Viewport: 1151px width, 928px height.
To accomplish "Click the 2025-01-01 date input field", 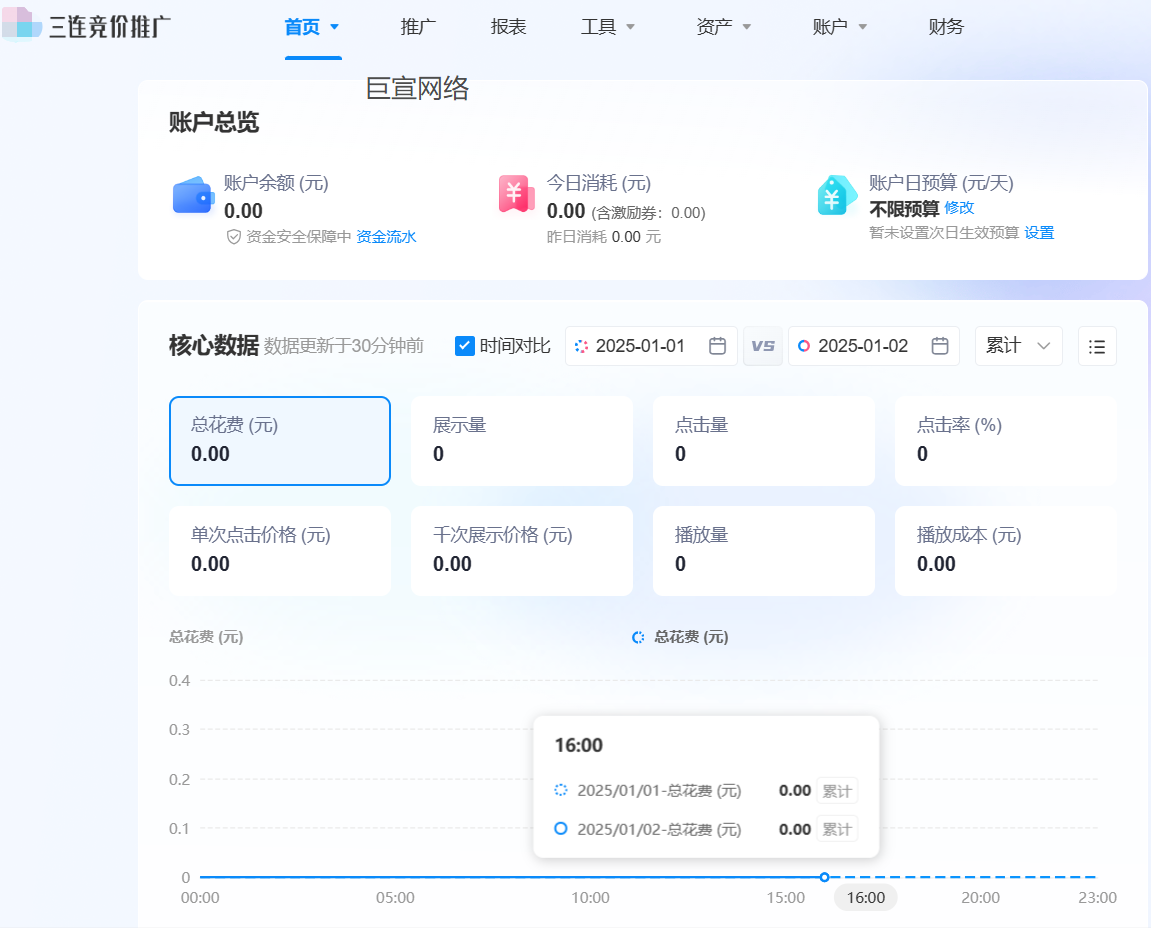I will [x=651, y=346].
